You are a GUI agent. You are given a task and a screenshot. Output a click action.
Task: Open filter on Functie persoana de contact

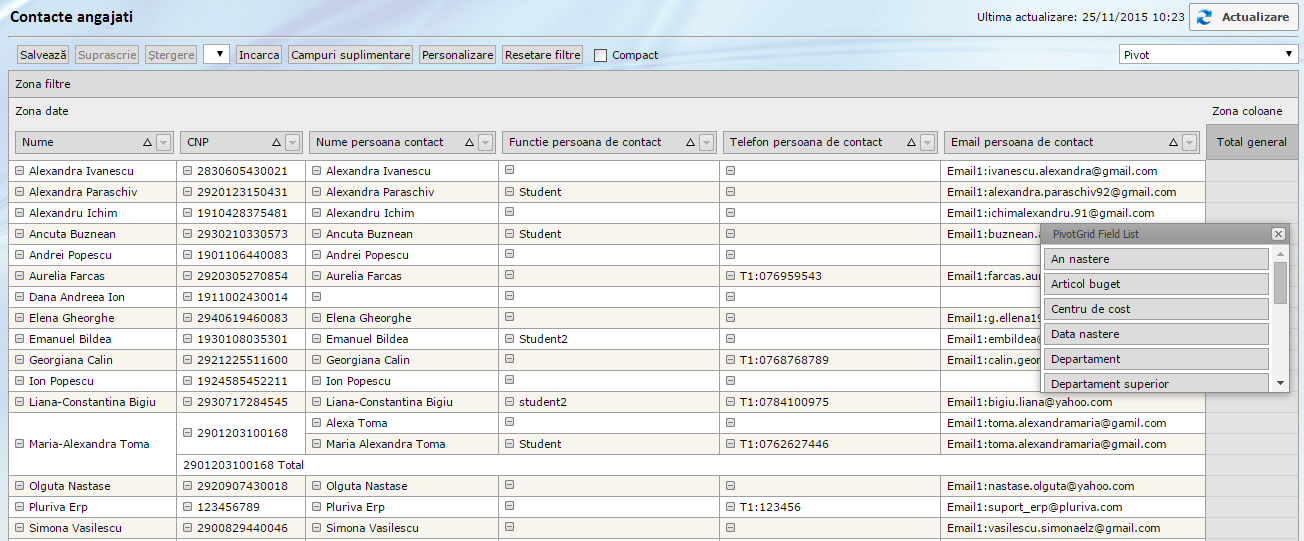pyautogui.click(x=706, y=143)
